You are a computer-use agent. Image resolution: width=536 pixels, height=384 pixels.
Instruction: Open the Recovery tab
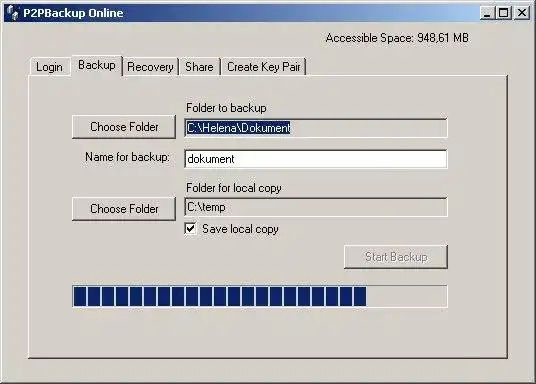pos(150,67)
